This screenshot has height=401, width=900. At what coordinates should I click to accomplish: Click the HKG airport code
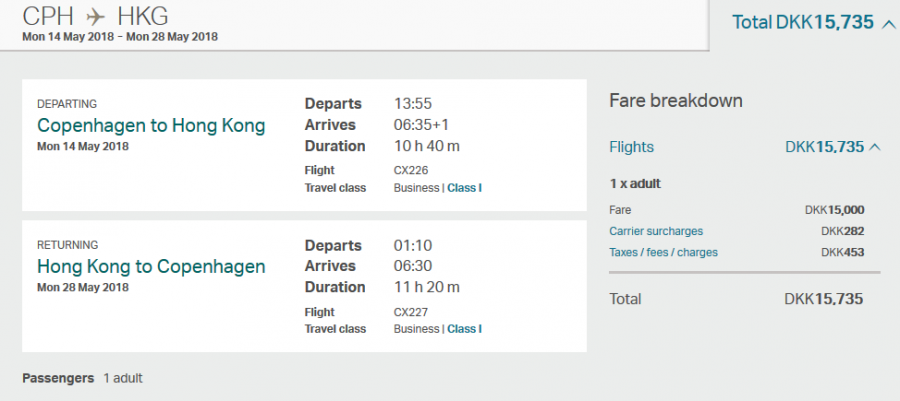point(142,16)
